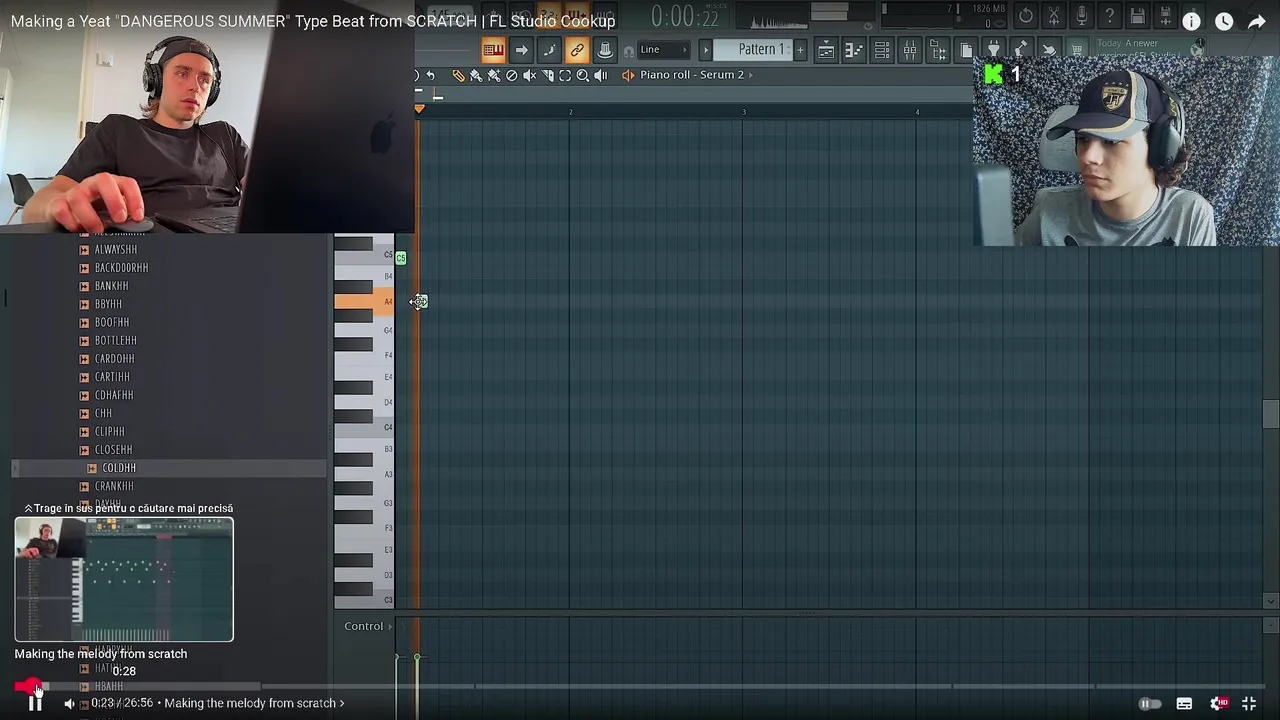The image size is (1280, 720).
Task: Open the Playlist view icon
Action: 826,50
